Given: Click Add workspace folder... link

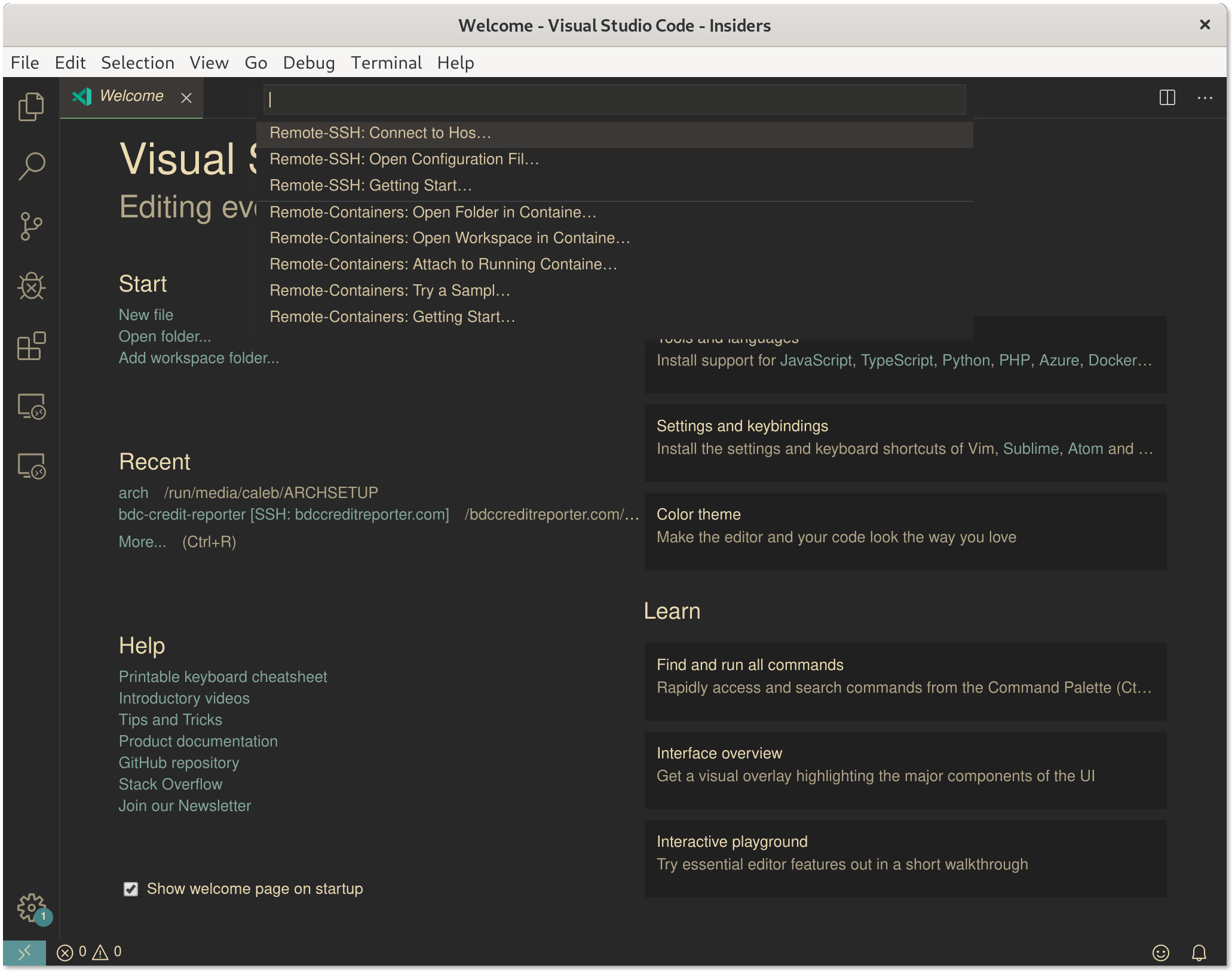Looking at the screenshot, I should (199, 358).
